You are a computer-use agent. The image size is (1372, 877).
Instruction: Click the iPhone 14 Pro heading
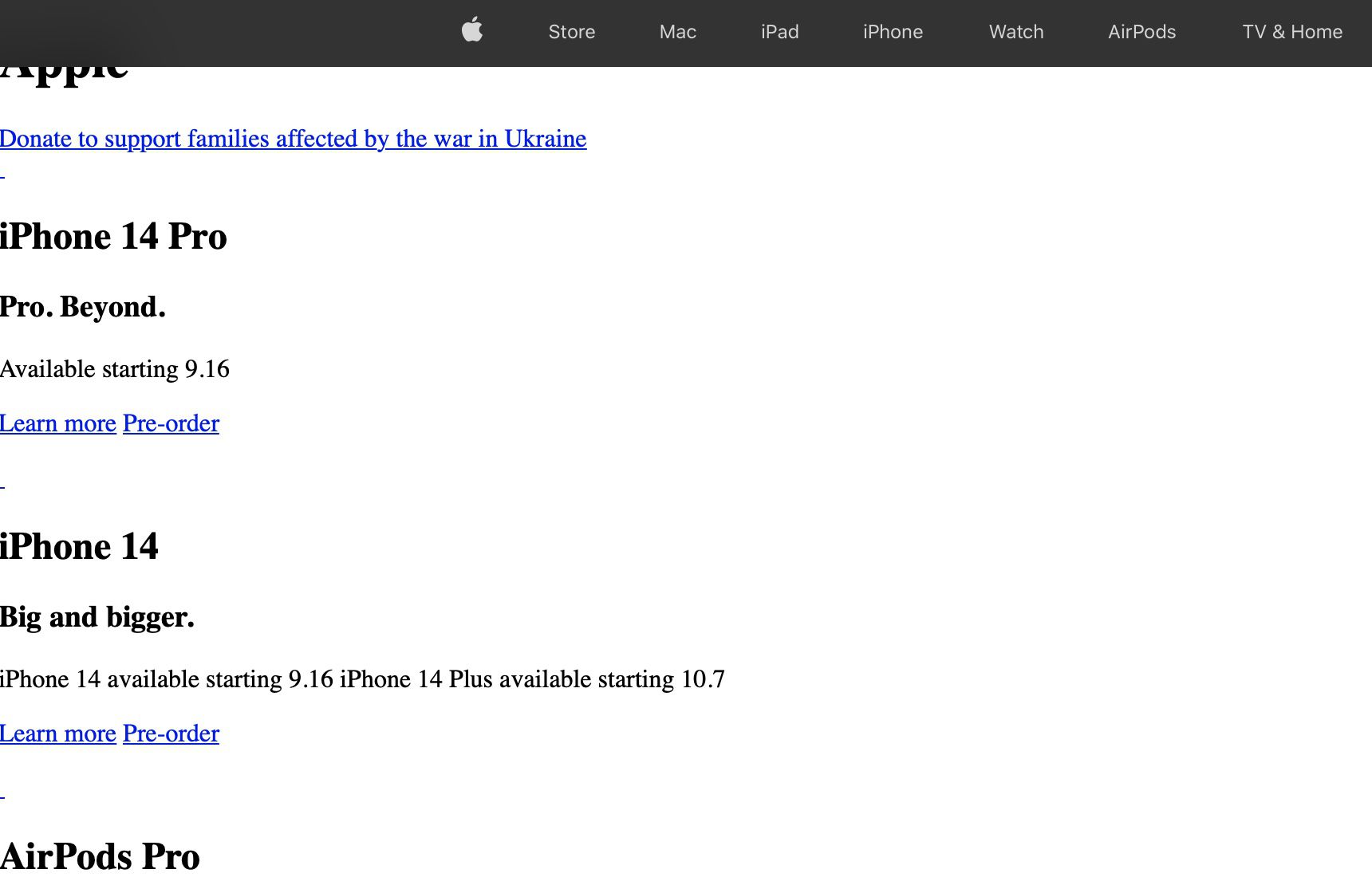coord(113,236)
